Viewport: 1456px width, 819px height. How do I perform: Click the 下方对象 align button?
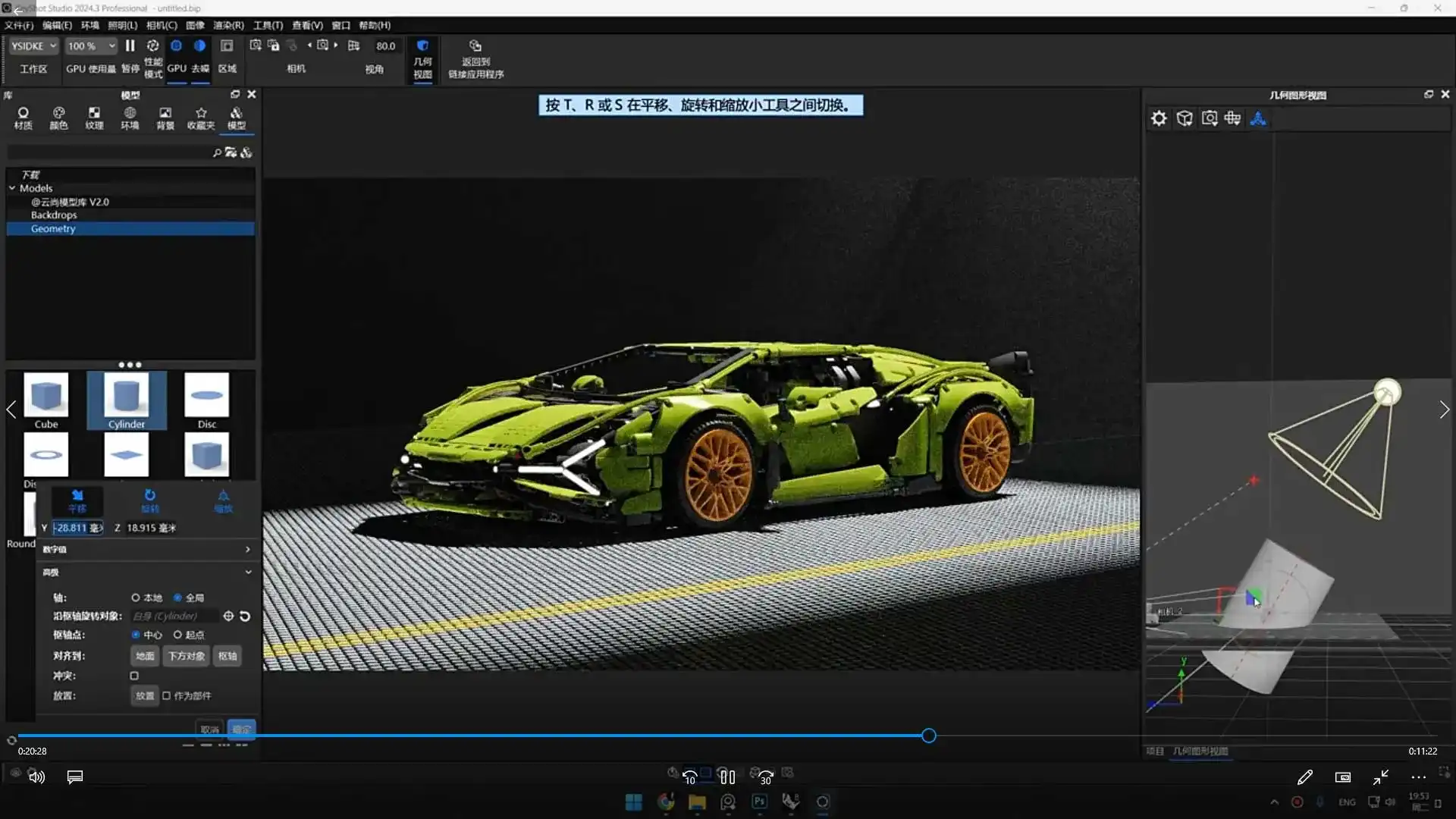(x=187, y=657)
